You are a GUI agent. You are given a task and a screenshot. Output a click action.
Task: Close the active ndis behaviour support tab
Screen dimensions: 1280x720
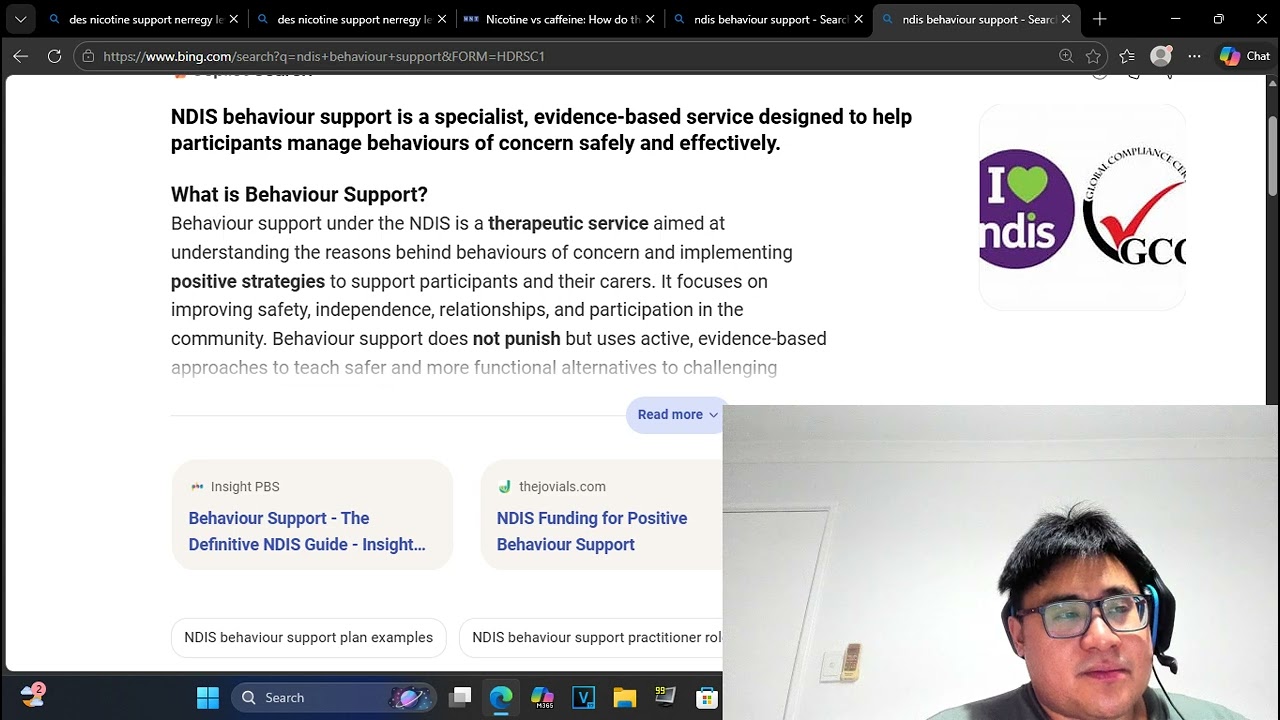(1066, 19)
